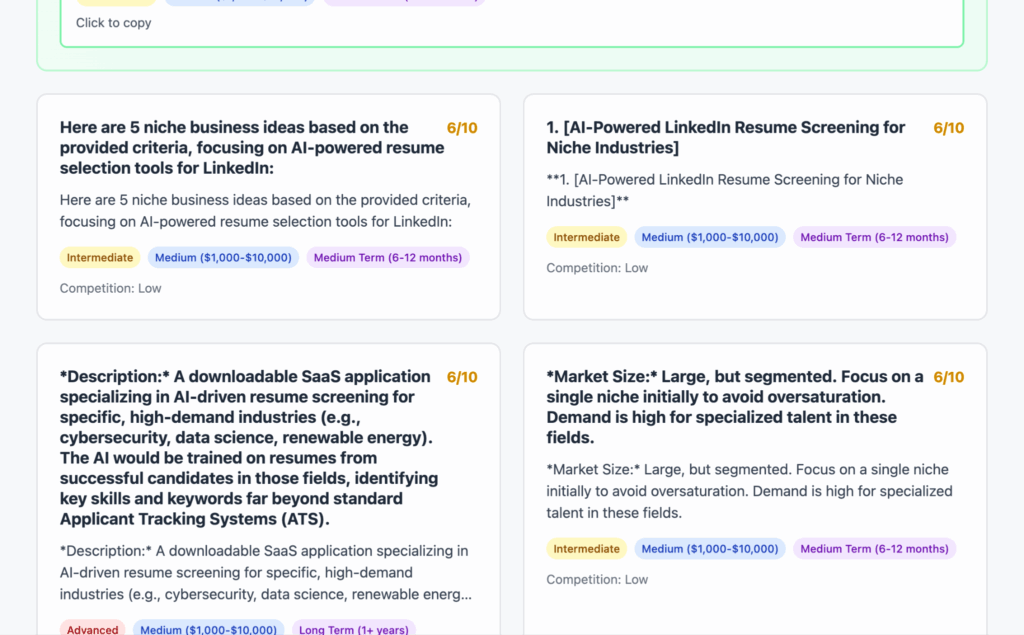Image resolution: width=1024 pixels, height=635 pixels.
Task: Click the 6/10 score on LinkedIn Screening card
Action: 948,128
